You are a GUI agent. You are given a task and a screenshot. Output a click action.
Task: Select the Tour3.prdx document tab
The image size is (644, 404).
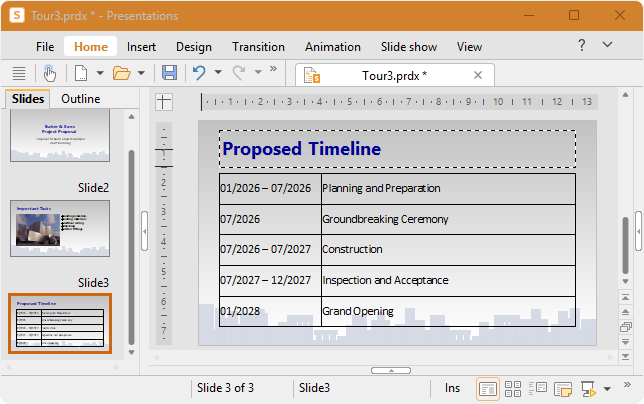click(x=394, y=76)
